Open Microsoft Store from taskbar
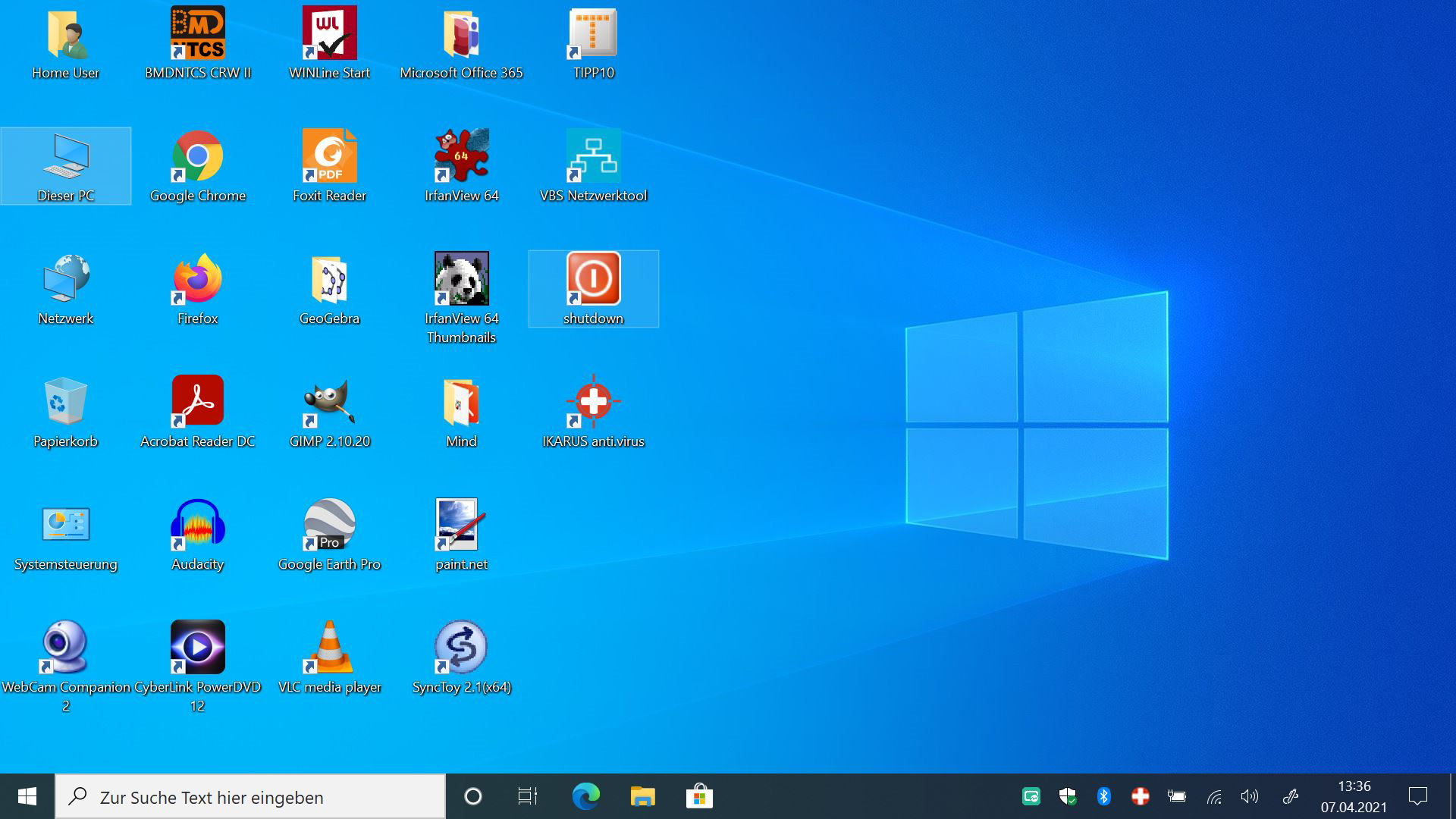This screenshot has height=819, width=1456. tap(699, 796)
